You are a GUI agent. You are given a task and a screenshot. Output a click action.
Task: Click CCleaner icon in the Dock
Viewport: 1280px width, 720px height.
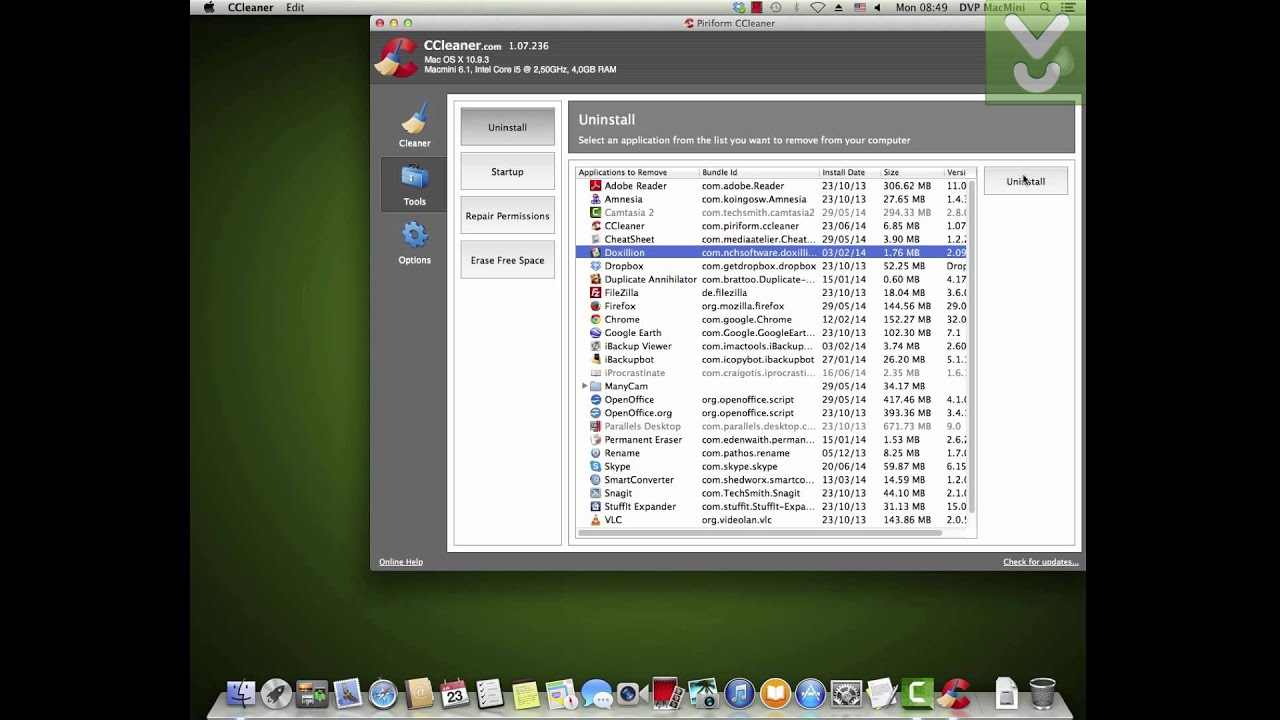(954, 694)
